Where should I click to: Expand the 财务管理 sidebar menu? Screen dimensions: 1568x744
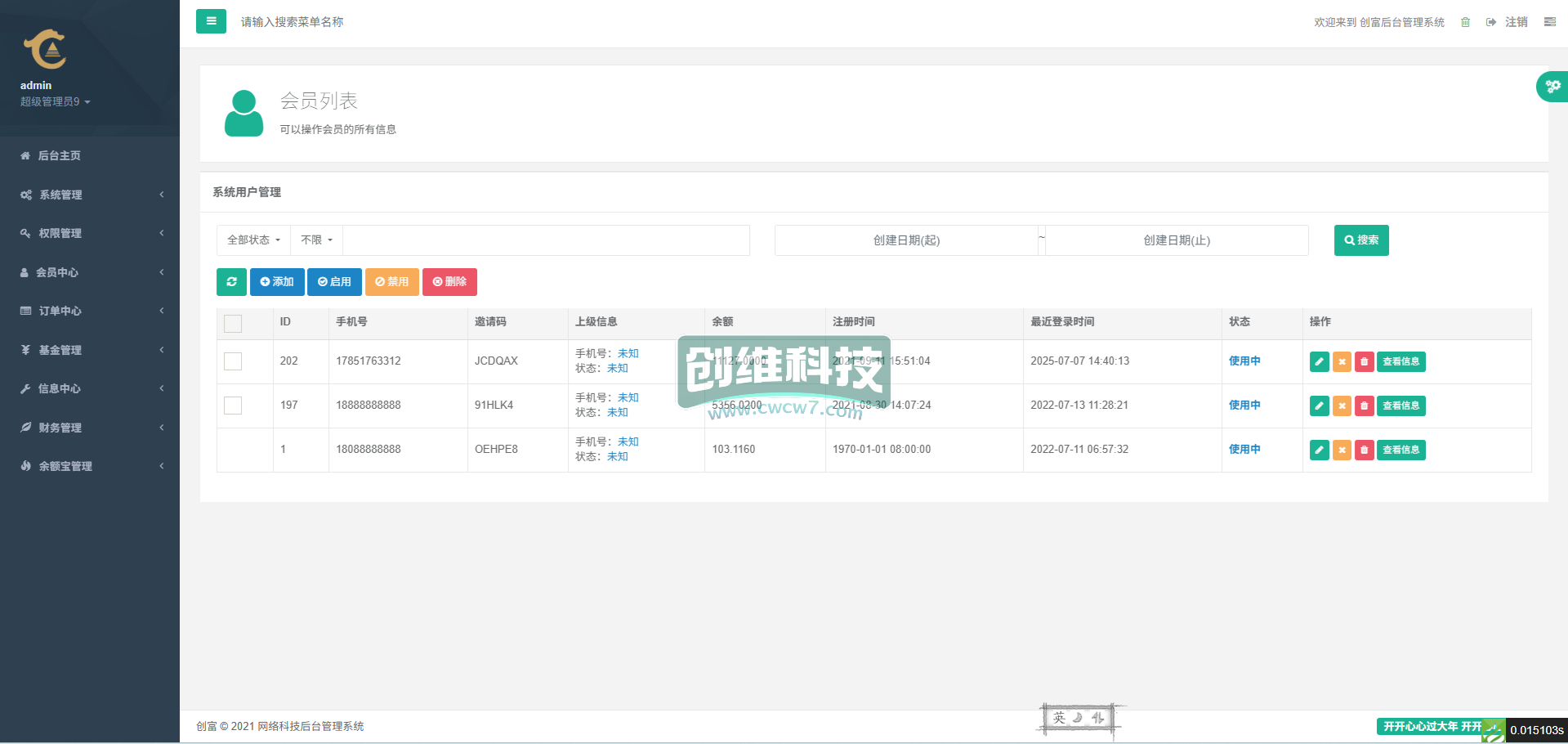pyautogui.click(x=90, y=428)
